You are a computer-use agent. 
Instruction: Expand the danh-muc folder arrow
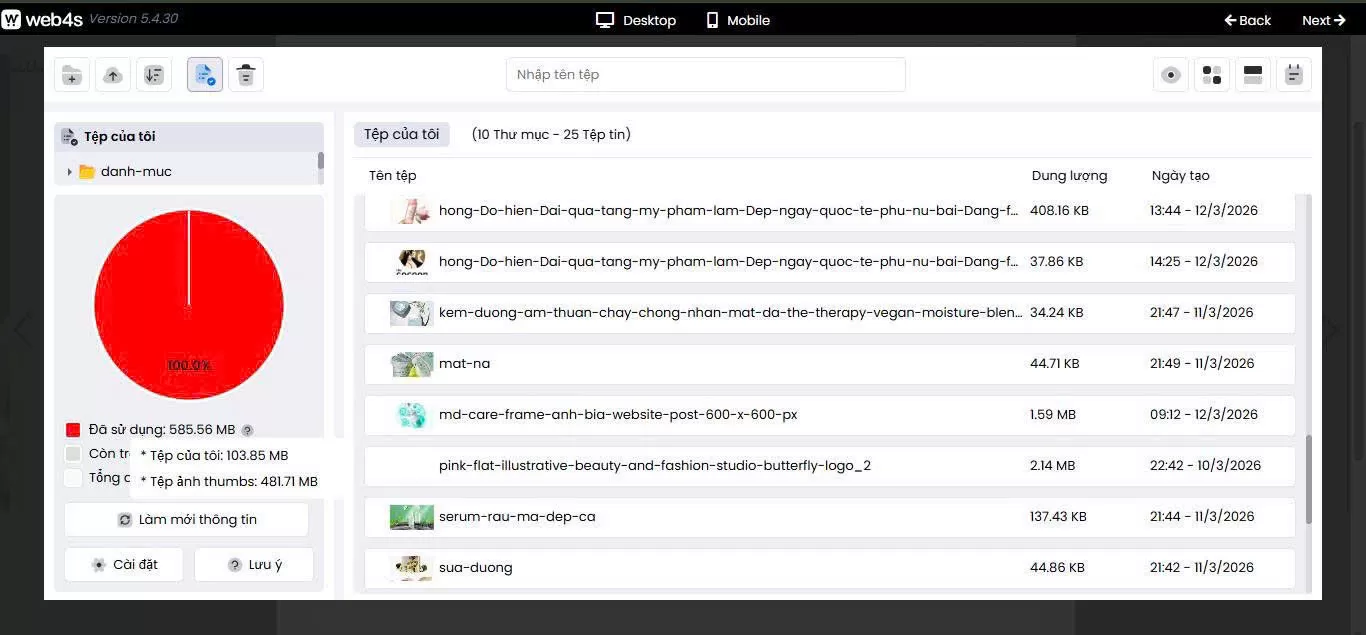[x=69, y=172]
